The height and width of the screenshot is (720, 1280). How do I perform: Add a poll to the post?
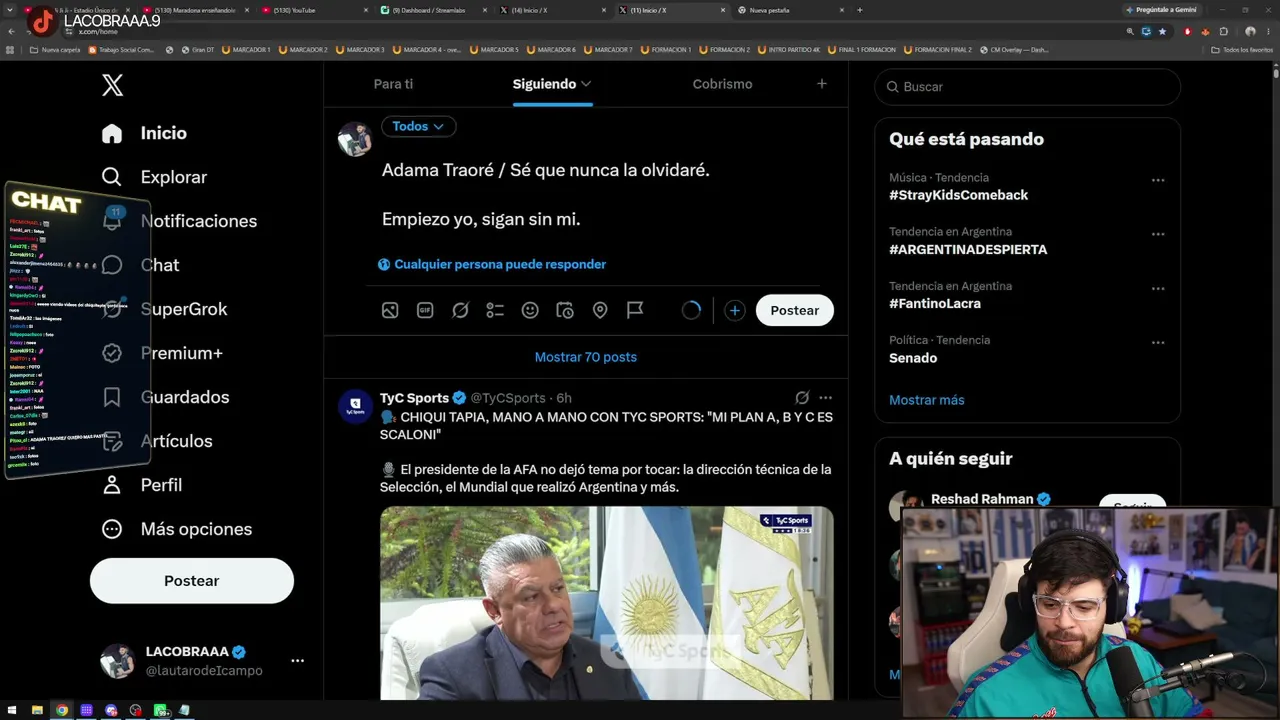495,310
